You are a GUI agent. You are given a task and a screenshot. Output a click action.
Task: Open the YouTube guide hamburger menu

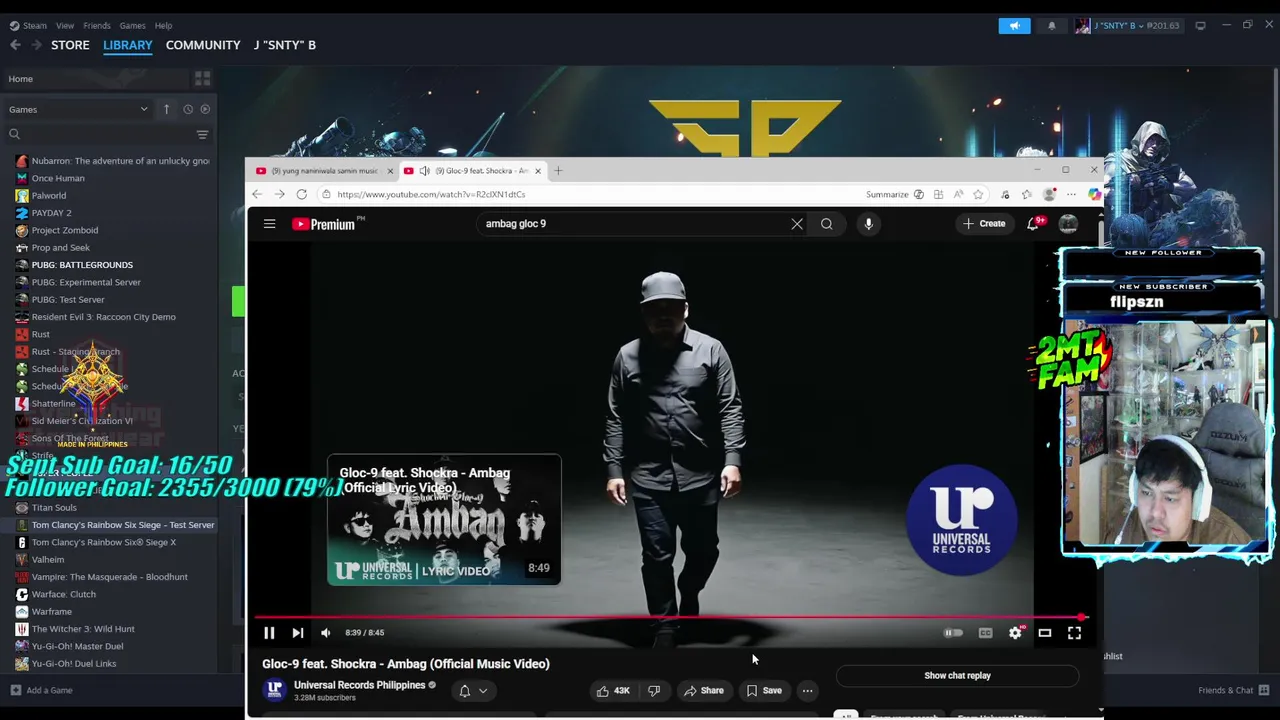click(x=269, y=224)
